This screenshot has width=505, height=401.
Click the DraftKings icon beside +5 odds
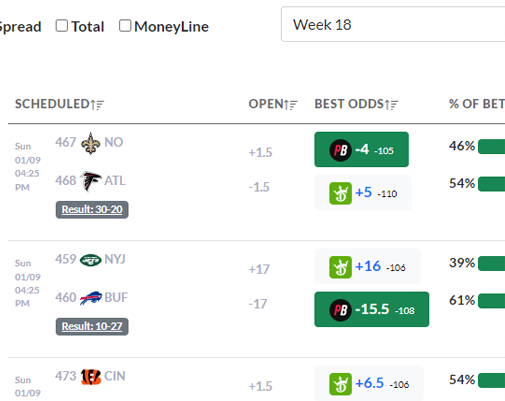point(340,193)
